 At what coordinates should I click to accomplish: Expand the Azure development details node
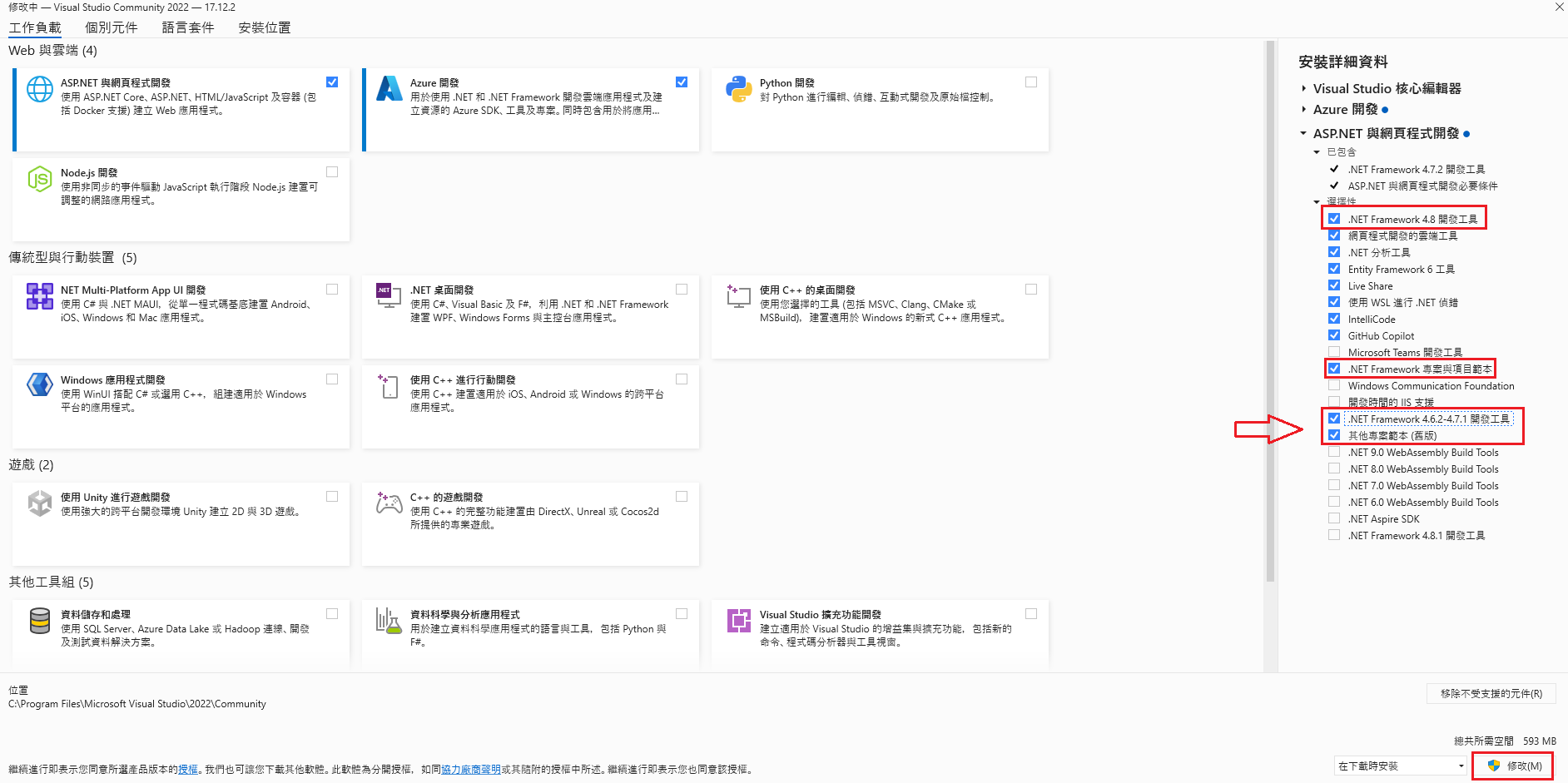(1303, 109)
